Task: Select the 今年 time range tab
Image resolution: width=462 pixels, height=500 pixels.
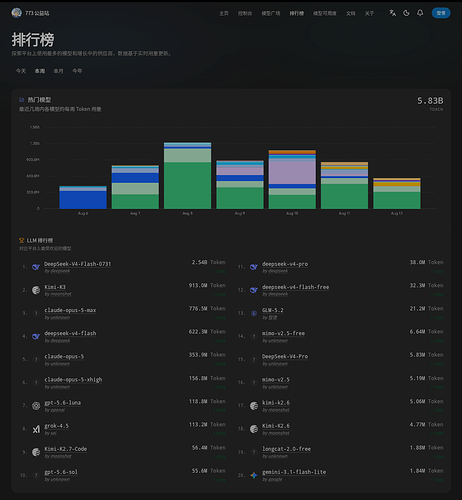Action: (x=77, y=71)
